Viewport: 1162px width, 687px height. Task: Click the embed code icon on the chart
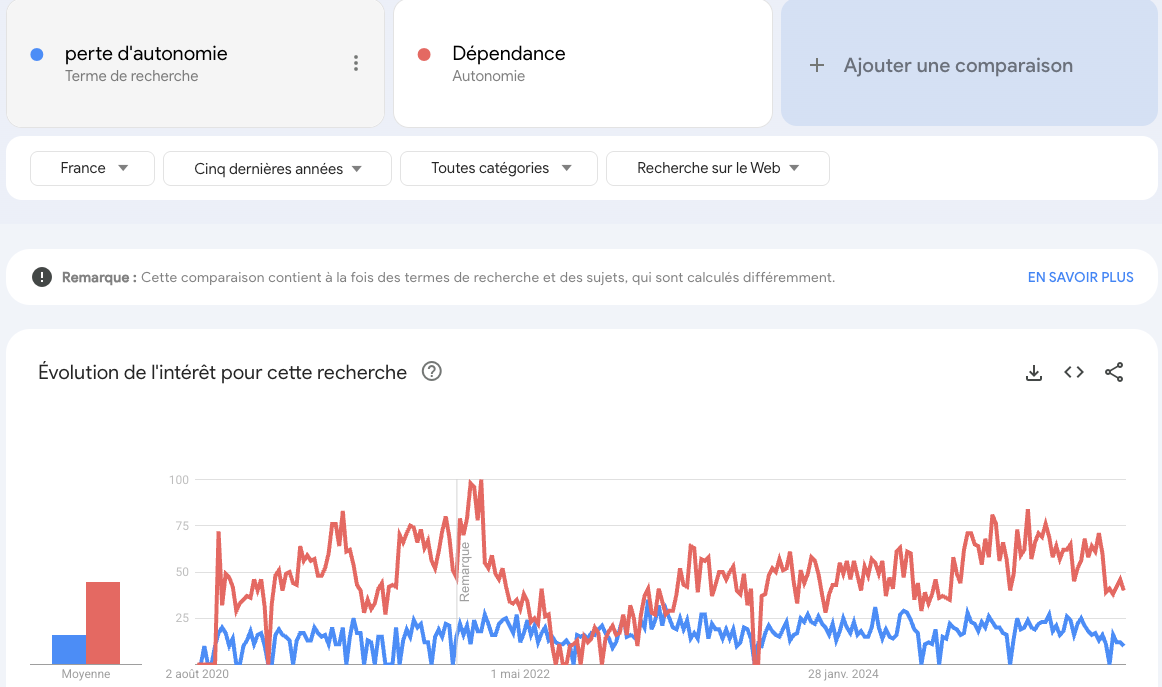(x=1073, y=372)
